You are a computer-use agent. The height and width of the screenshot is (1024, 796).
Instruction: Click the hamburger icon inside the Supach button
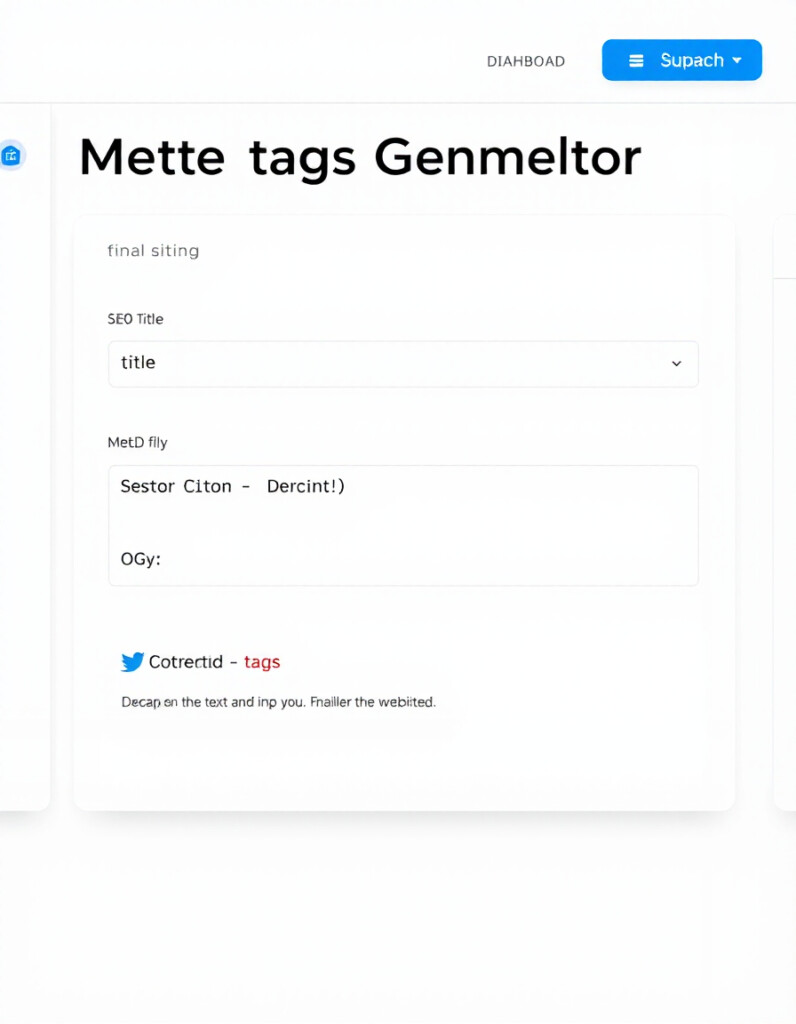click(x=636, y=60)
